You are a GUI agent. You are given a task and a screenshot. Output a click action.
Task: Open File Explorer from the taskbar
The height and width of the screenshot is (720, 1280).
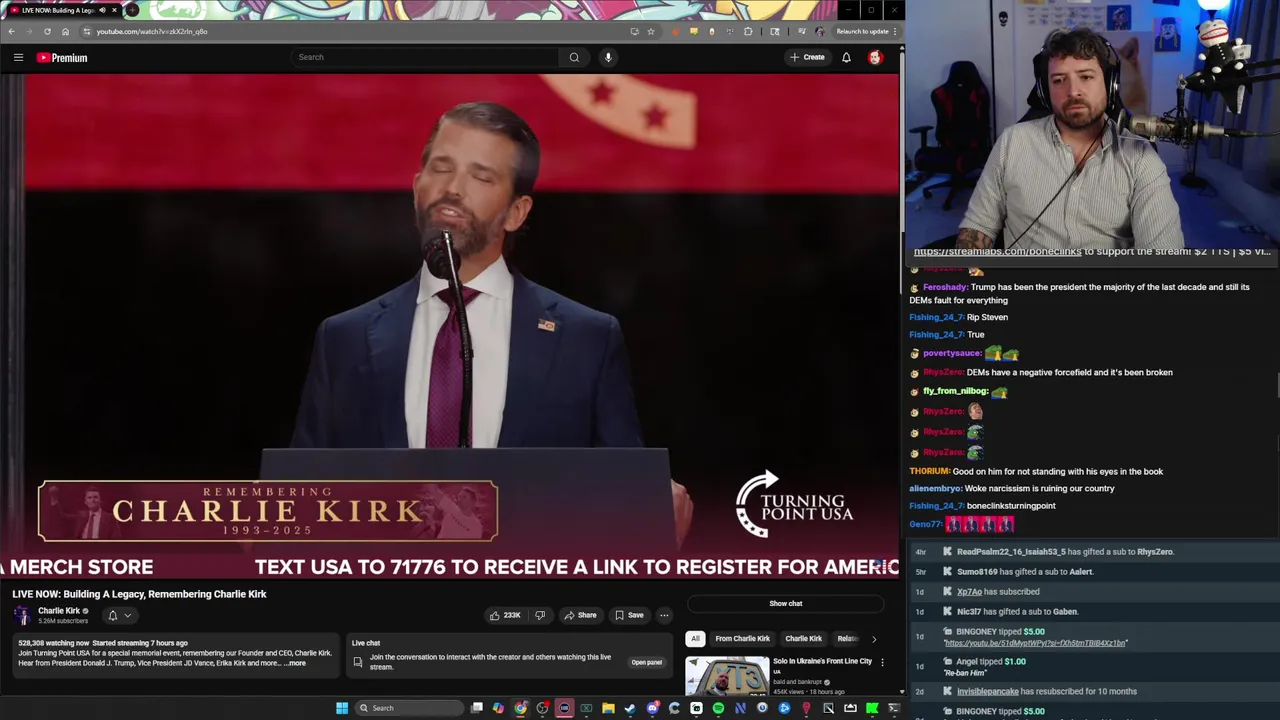coord(608,708)
